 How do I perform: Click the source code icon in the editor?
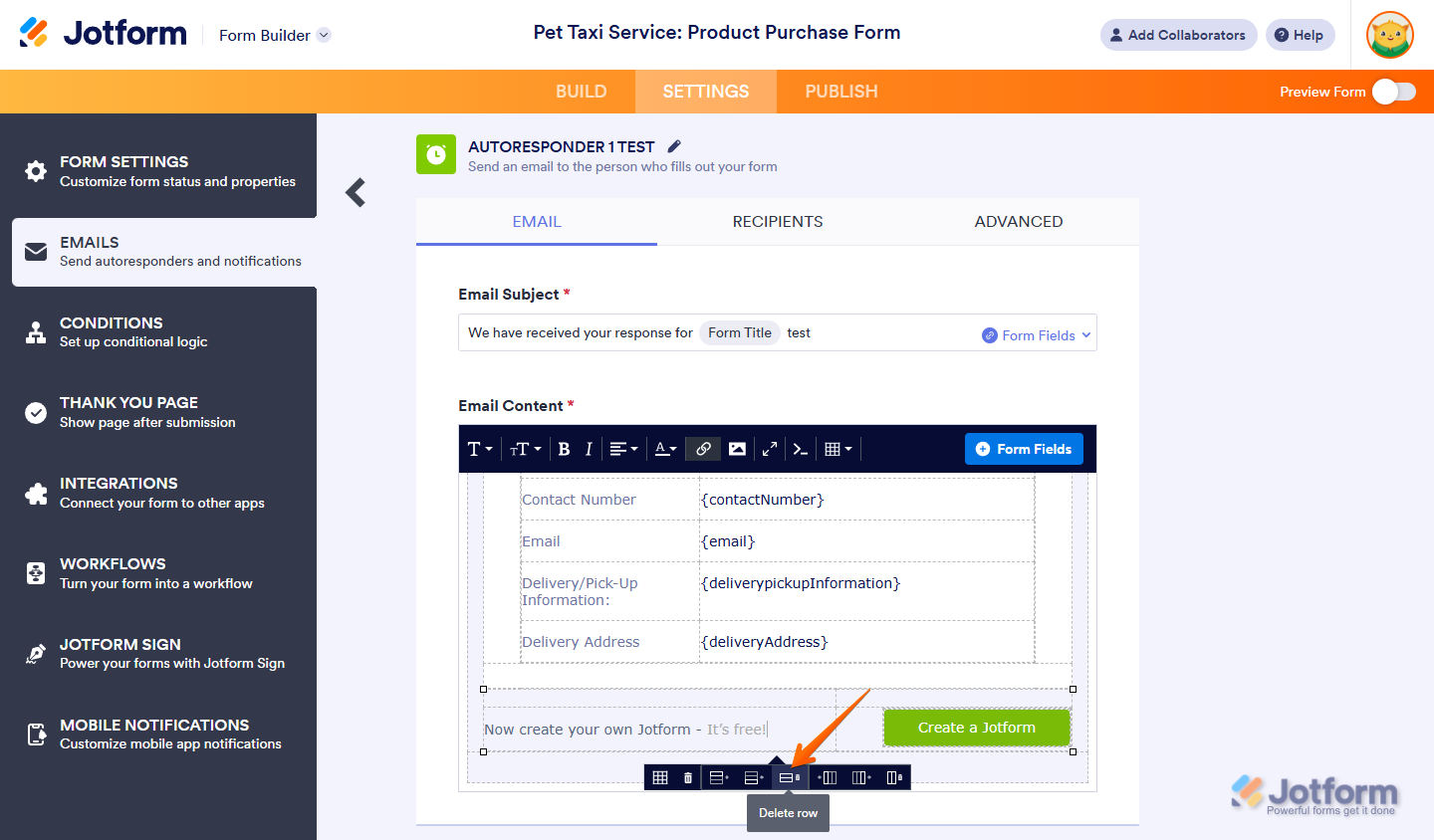(801, 449)
